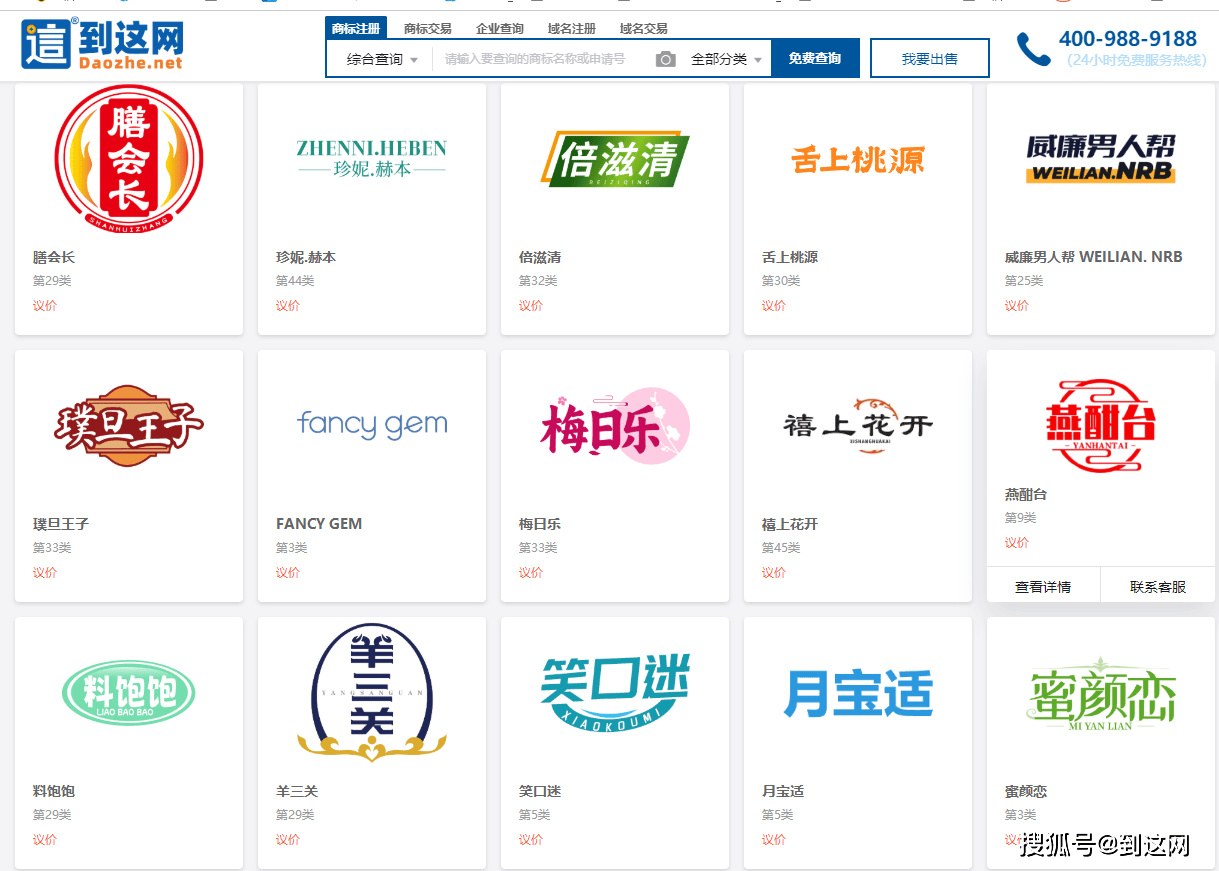Open the 月宝适 blue logo thumbnail
The image size is (1219, 871).
[x=858, y=693]
